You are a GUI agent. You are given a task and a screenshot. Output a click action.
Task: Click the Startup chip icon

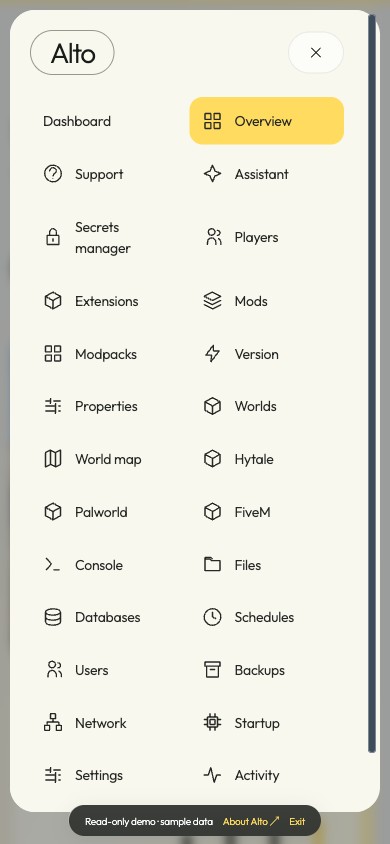[212, 723]
